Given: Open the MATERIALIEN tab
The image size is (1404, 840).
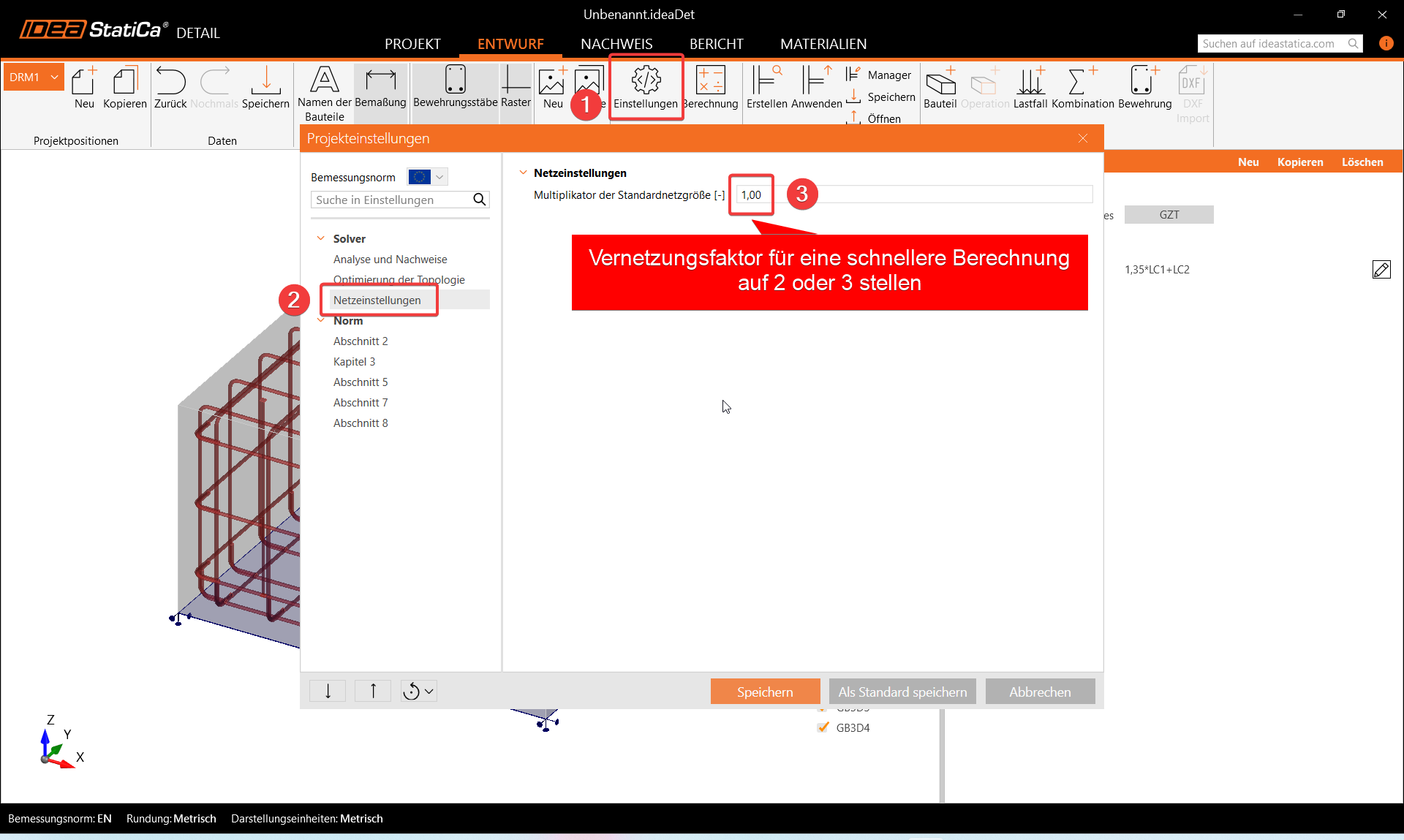Looking at the screenshot, I should tap(823, 44).
